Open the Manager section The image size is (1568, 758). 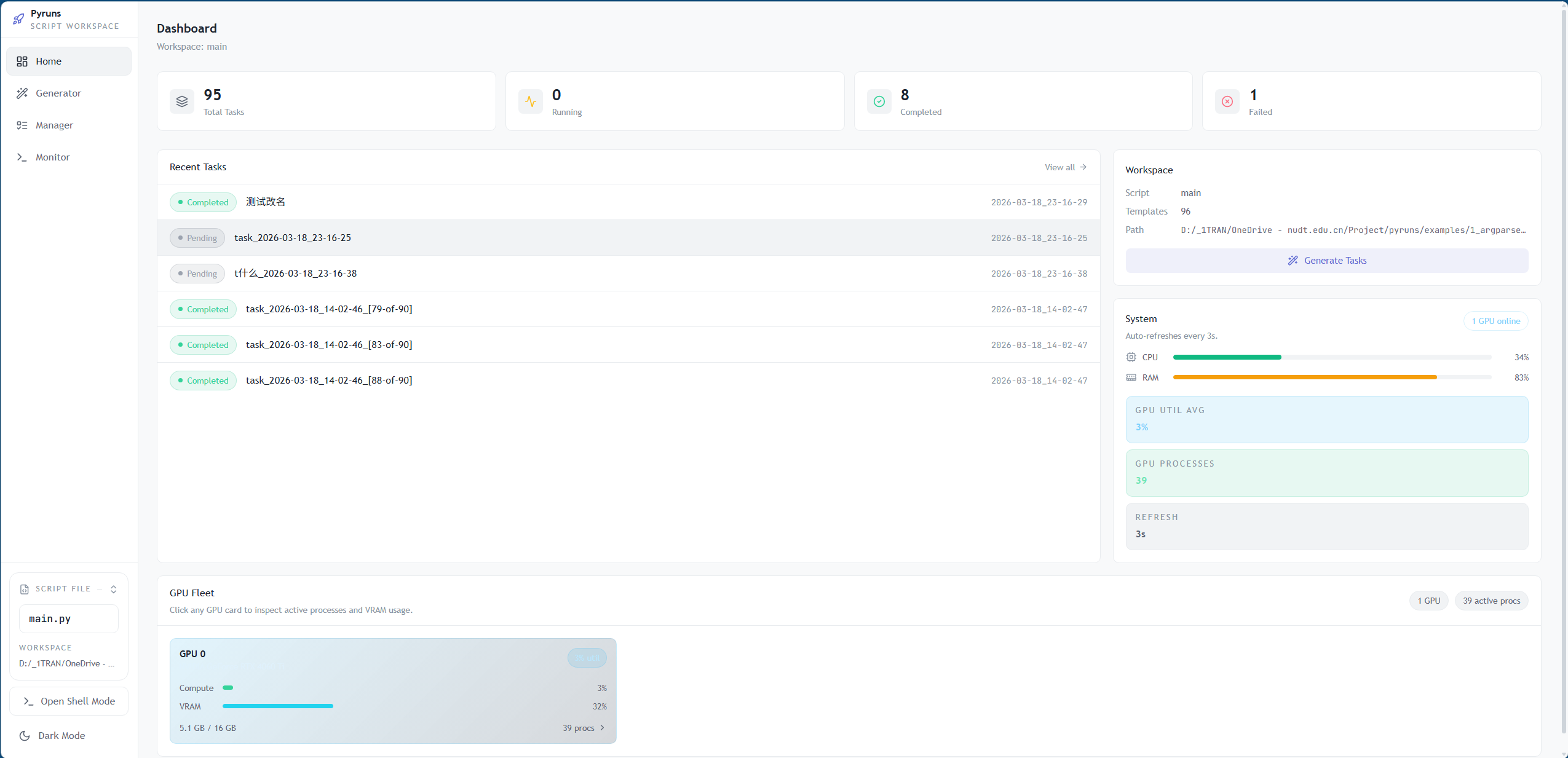54,125
